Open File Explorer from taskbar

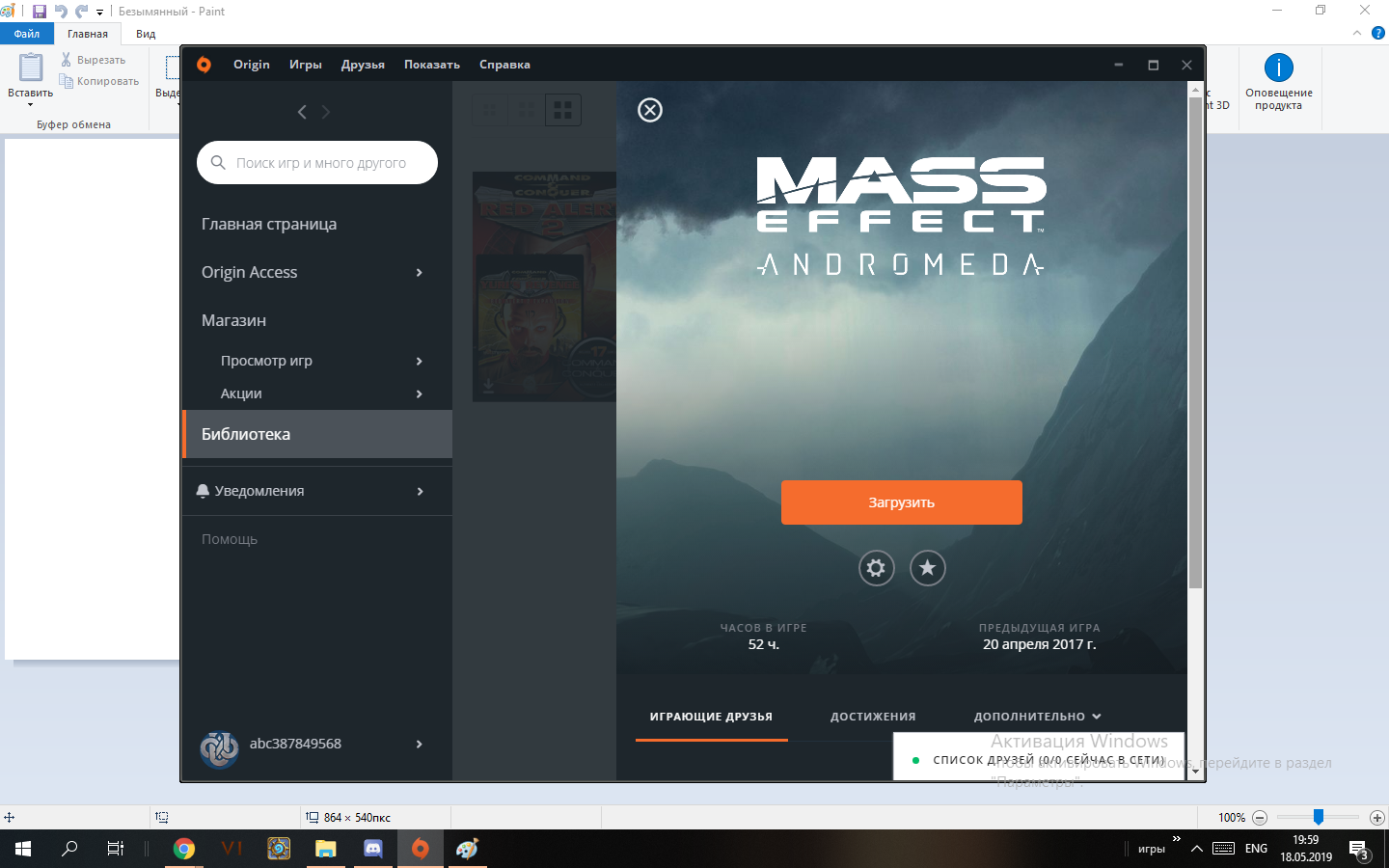[326, 849]
